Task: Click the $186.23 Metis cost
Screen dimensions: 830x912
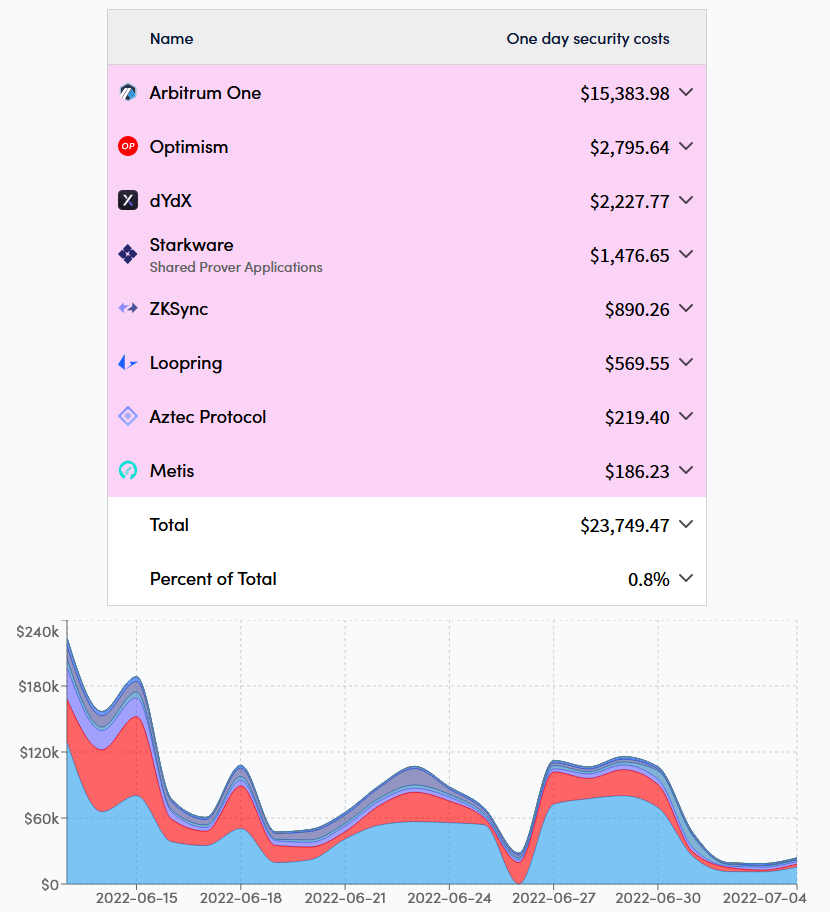Action: coord(637,471)
